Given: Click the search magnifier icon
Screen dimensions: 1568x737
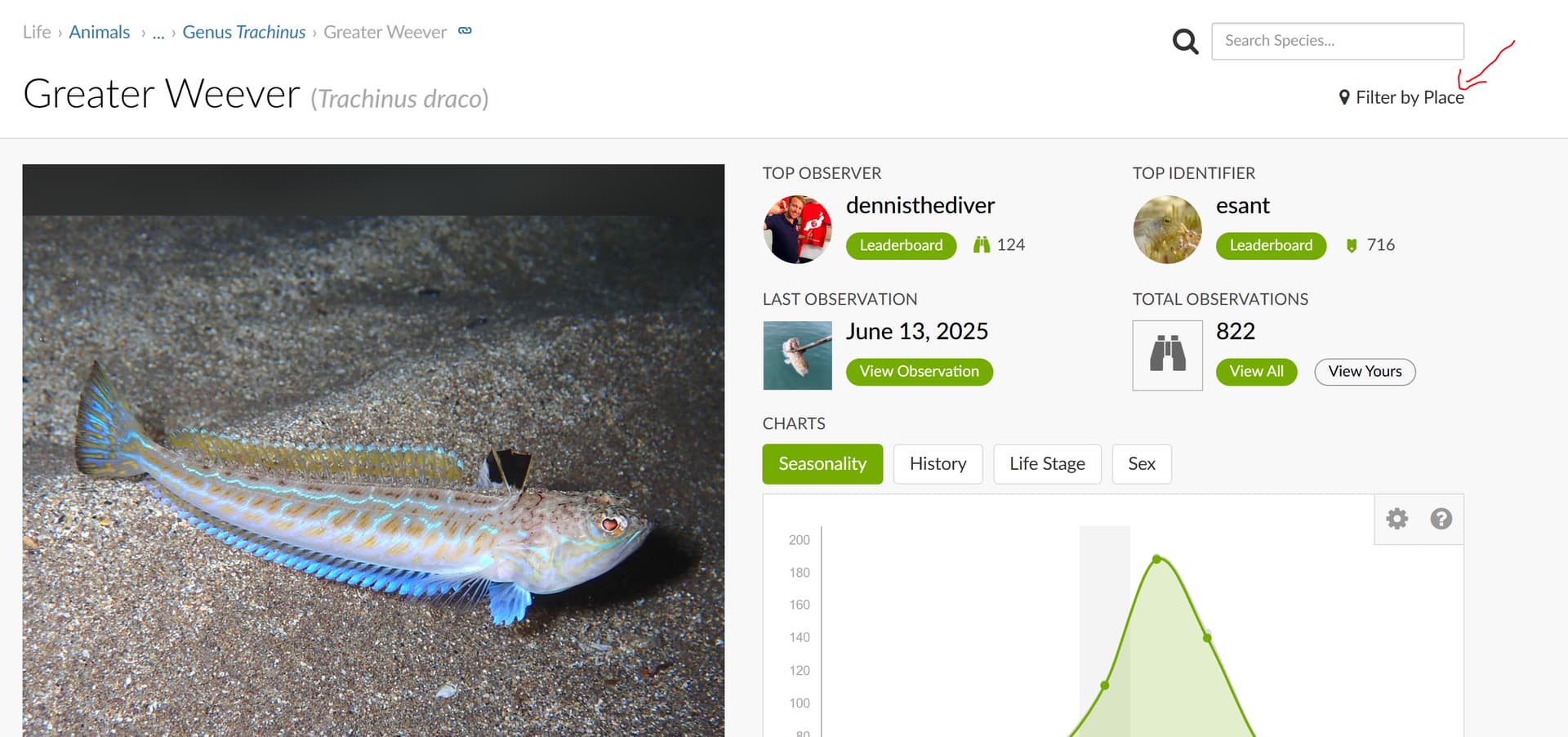Looking at the screenshot, I should point(1185,41).
